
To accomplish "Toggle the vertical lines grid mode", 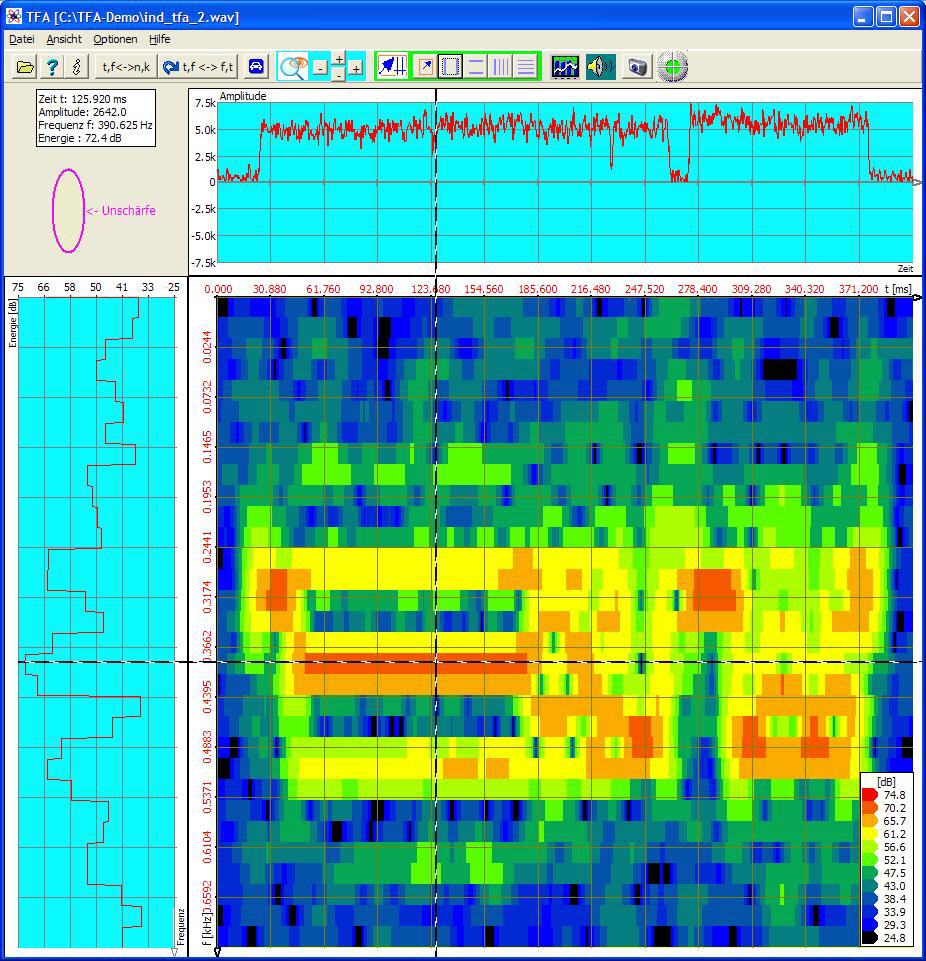I will point(501,67).
